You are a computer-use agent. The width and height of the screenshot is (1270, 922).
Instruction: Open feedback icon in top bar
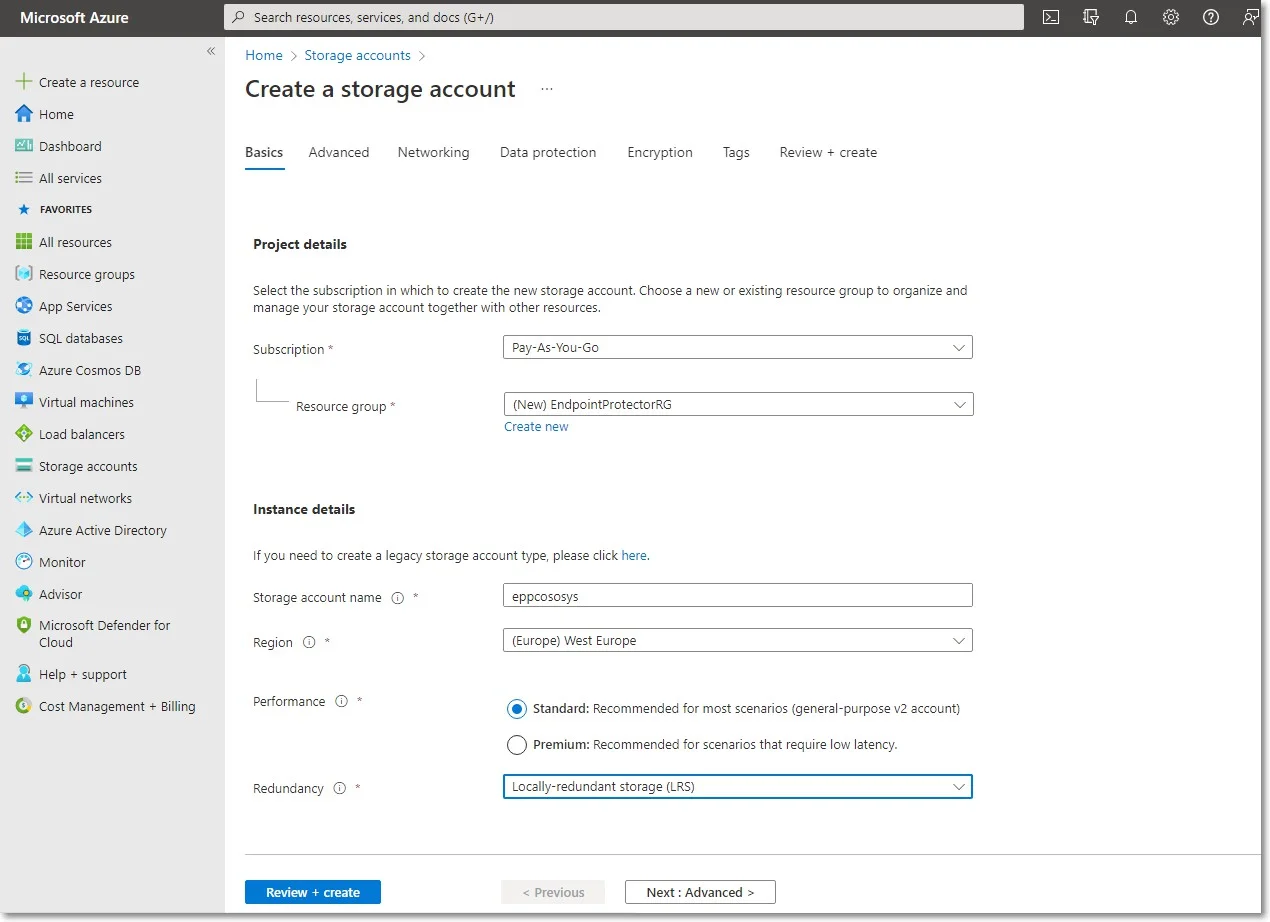[x=1250, y=17]
